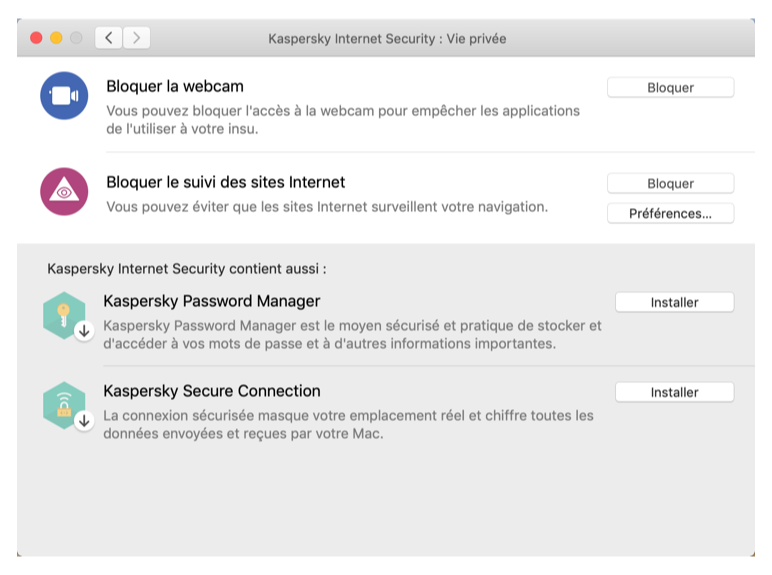Open Préférences for website tracking
Image resolution: width=772 pixels, height=575 pixels.
coord(671,214)
